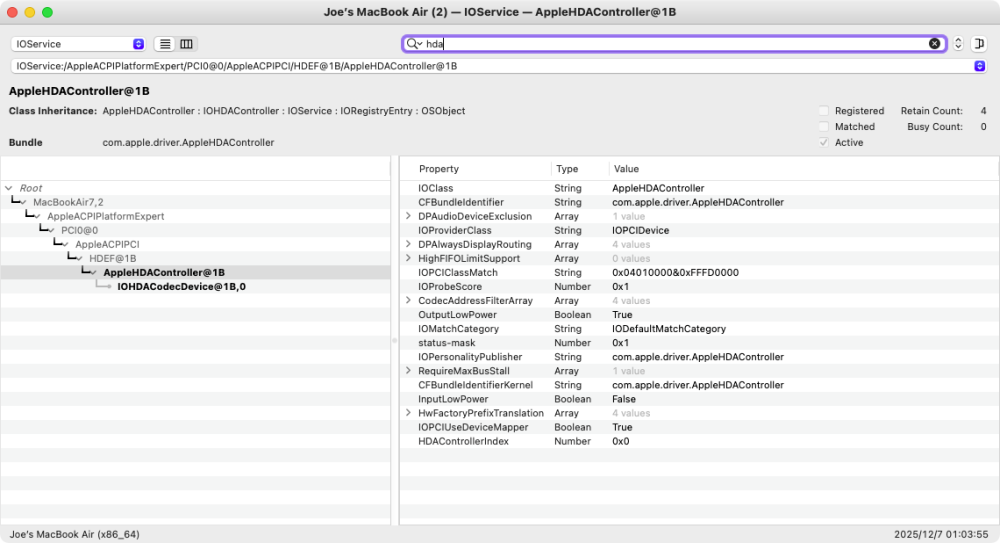Open the registry path dropdown arrow
The height and width of the screenshot is (543, 1000).
(x=980, y=66)
